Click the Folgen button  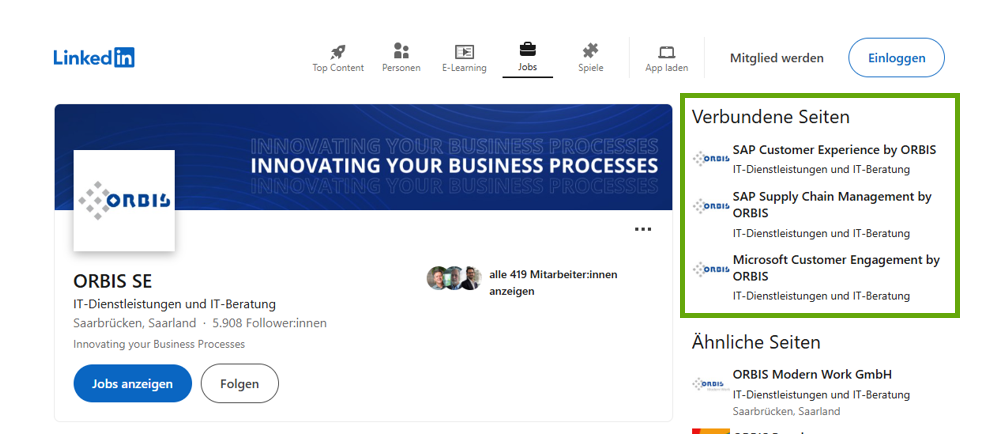(x=240, y=383)
